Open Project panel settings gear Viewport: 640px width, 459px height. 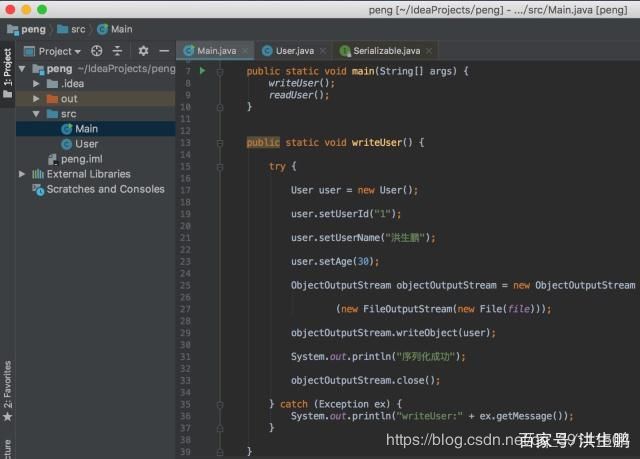(x=143, y=51)
